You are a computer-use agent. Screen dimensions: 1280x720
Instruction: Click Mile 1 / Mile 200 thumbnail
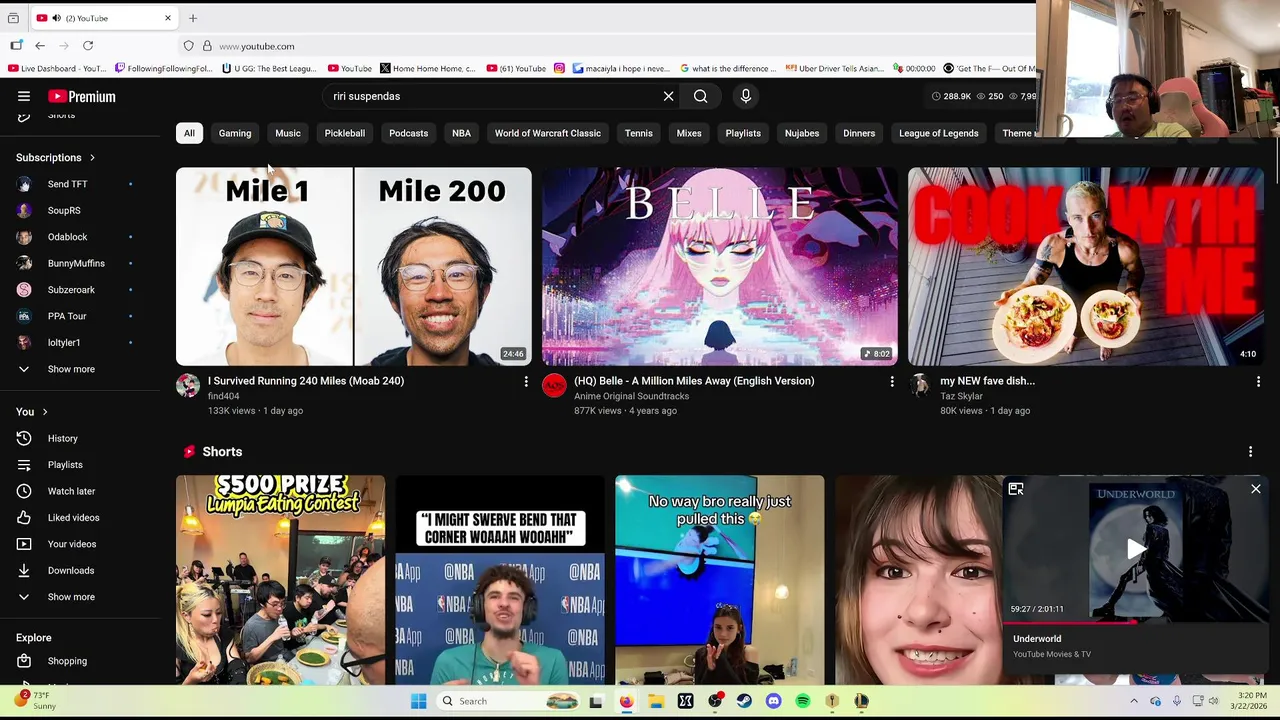(354, 266)
